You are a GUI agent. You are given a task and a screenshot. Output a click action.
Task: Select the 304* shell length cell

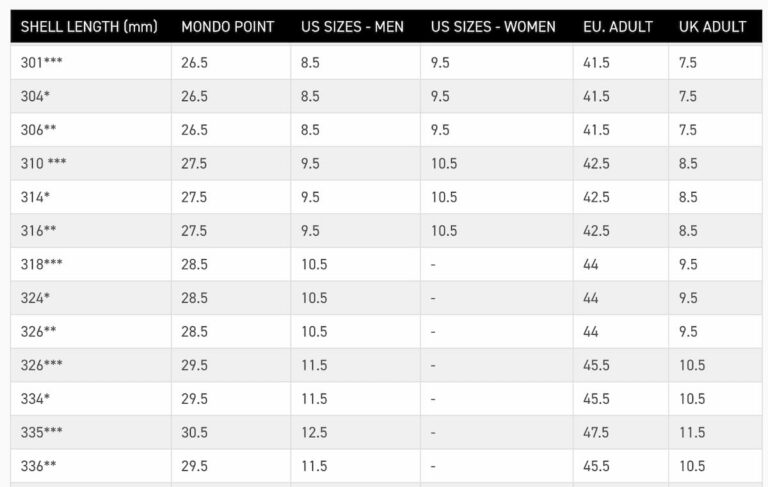click(x=35, y=97)
